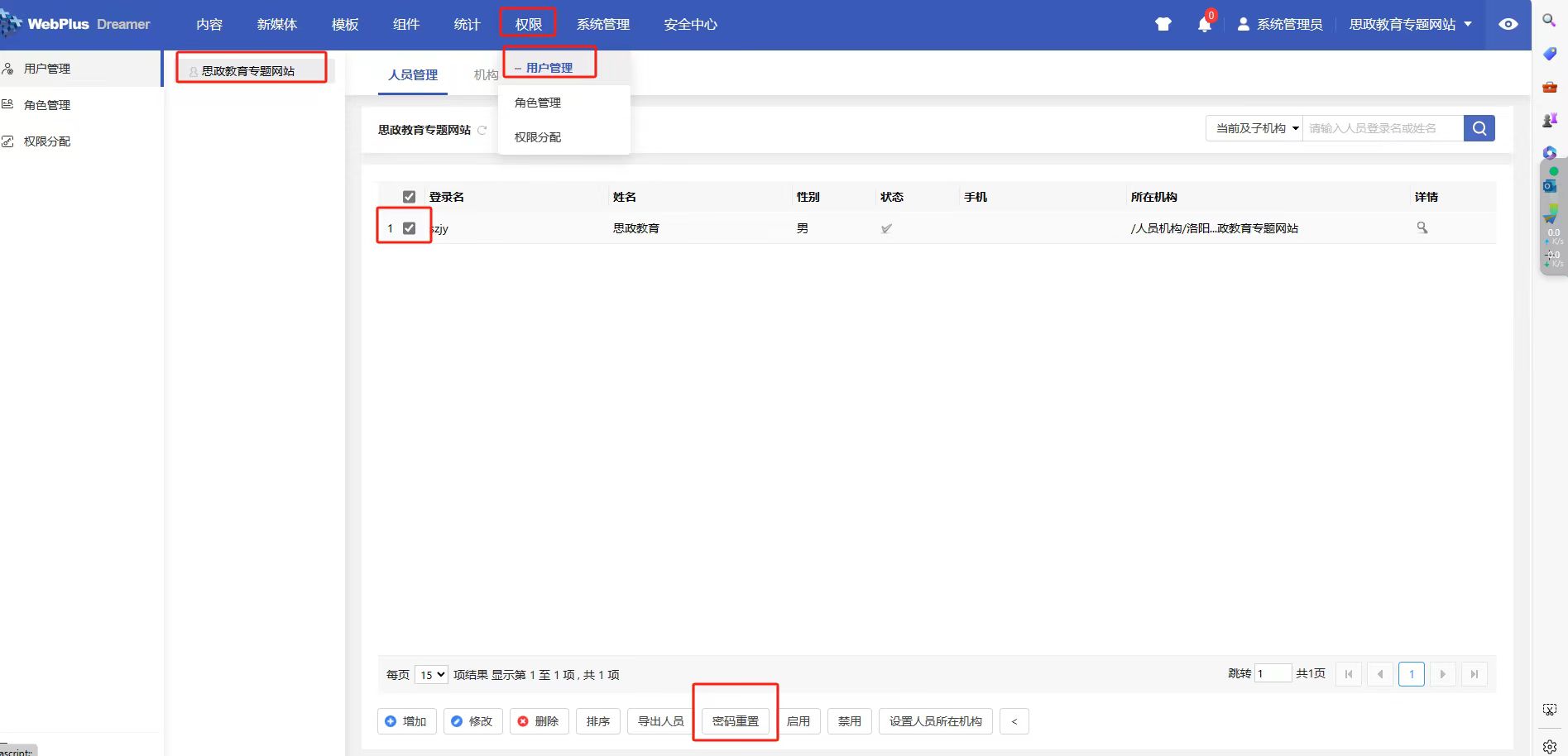Open the 当前及子机构 scope dropdown
This screenshot has height=756, width=1568.
(1254, 128)
